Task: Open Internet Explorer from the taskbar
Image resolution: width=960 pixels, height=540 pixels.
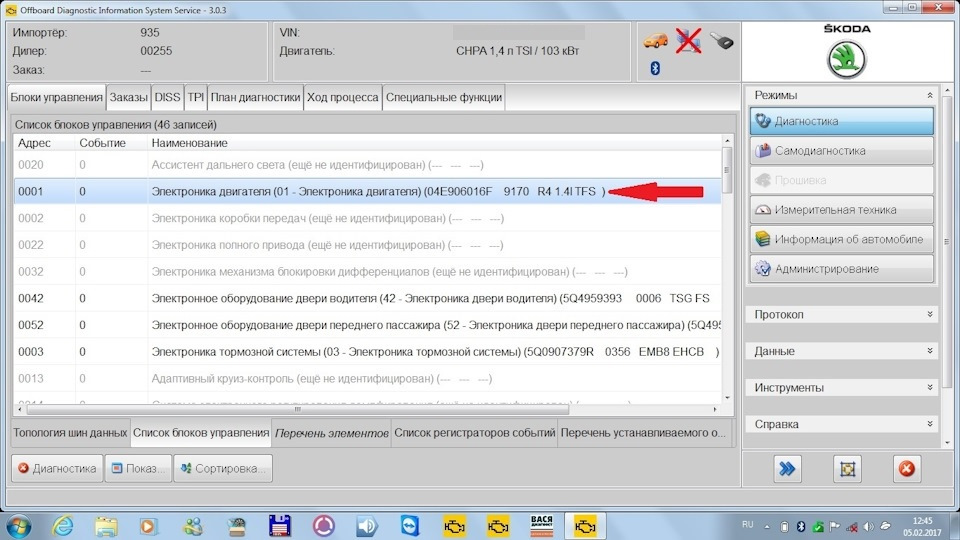Action: 62,526
